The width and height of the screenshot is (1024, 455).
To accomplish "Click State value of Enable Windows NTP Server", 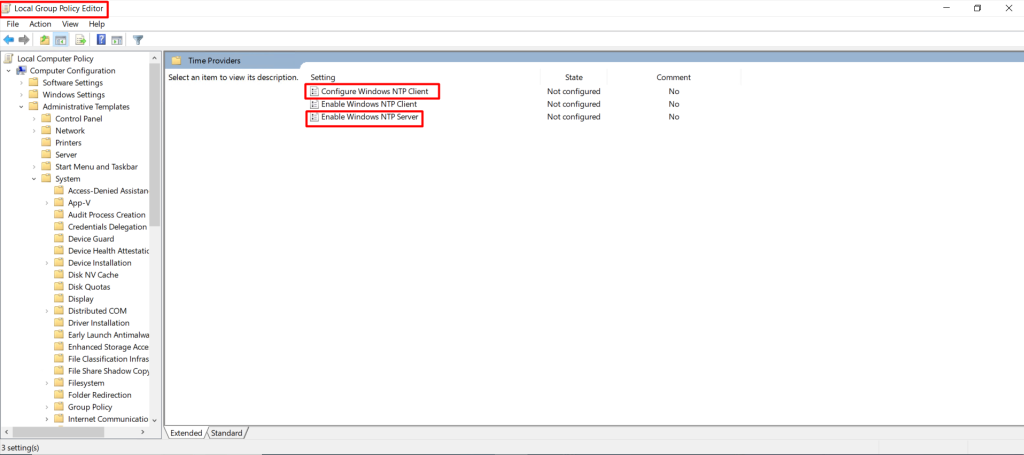I will 573,118.
